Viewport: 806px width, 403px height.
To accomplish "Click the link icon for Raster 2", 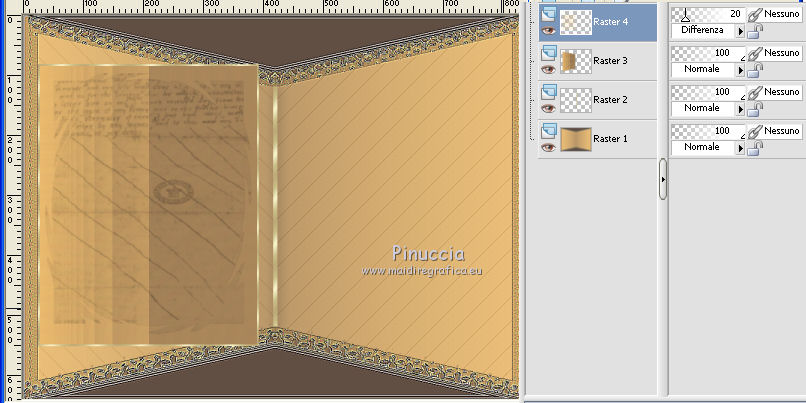I will 754,93.
